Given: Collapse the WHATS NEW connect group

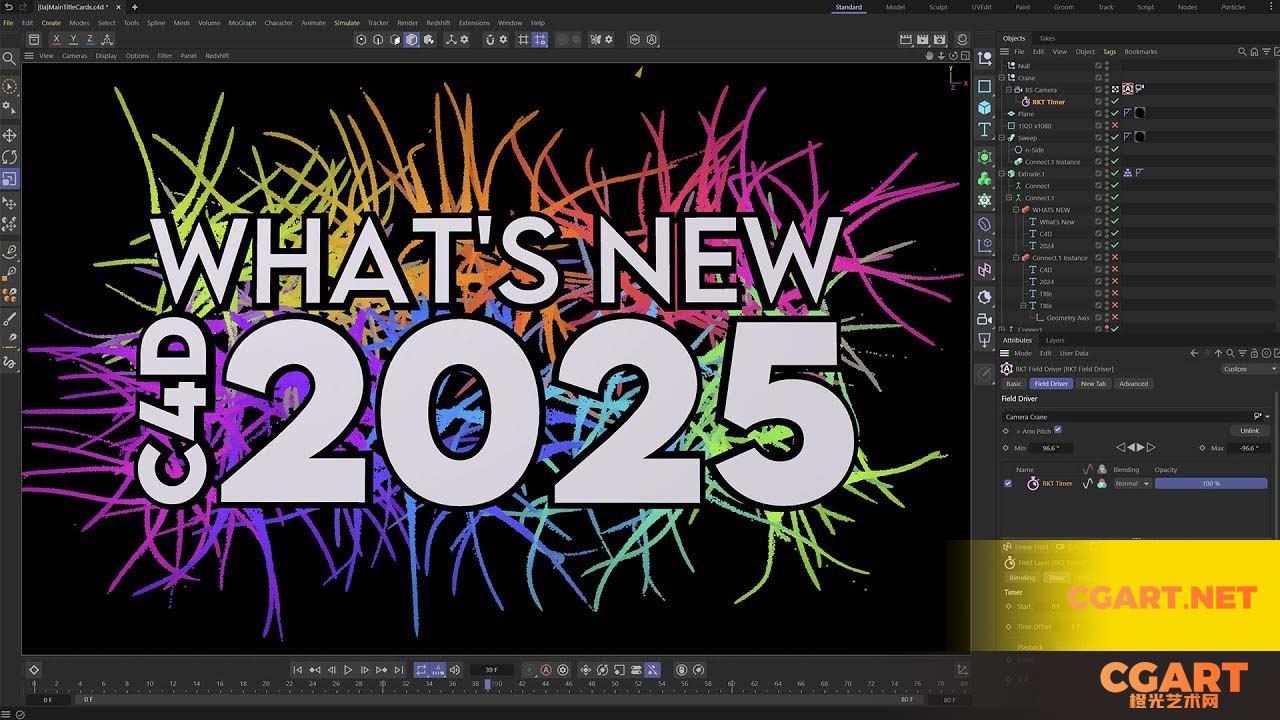Looking at the screenshot, I should click(x=1016, y=210).
